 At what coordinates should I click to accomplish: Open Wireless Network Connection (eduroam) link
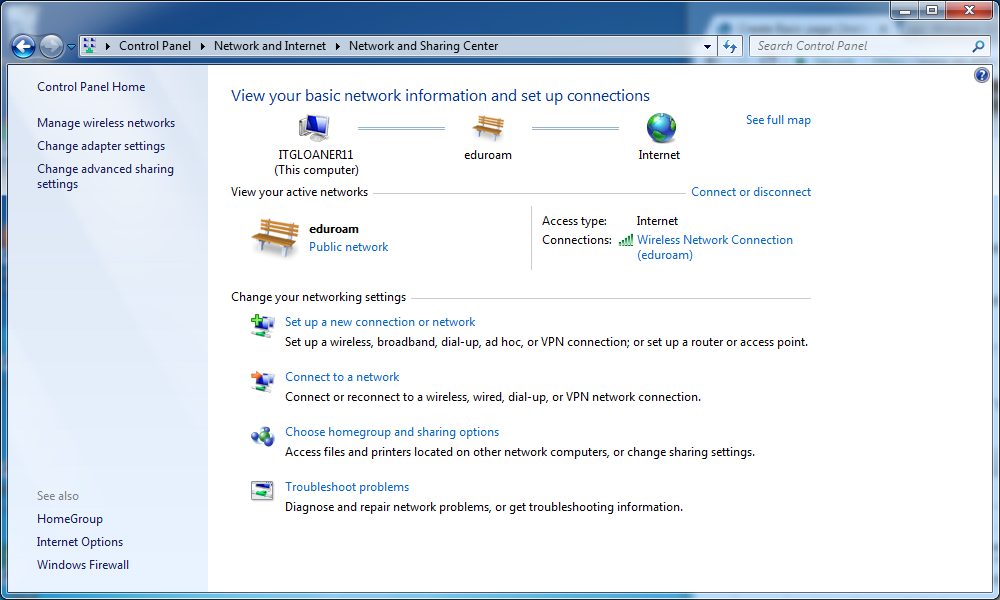714,240
